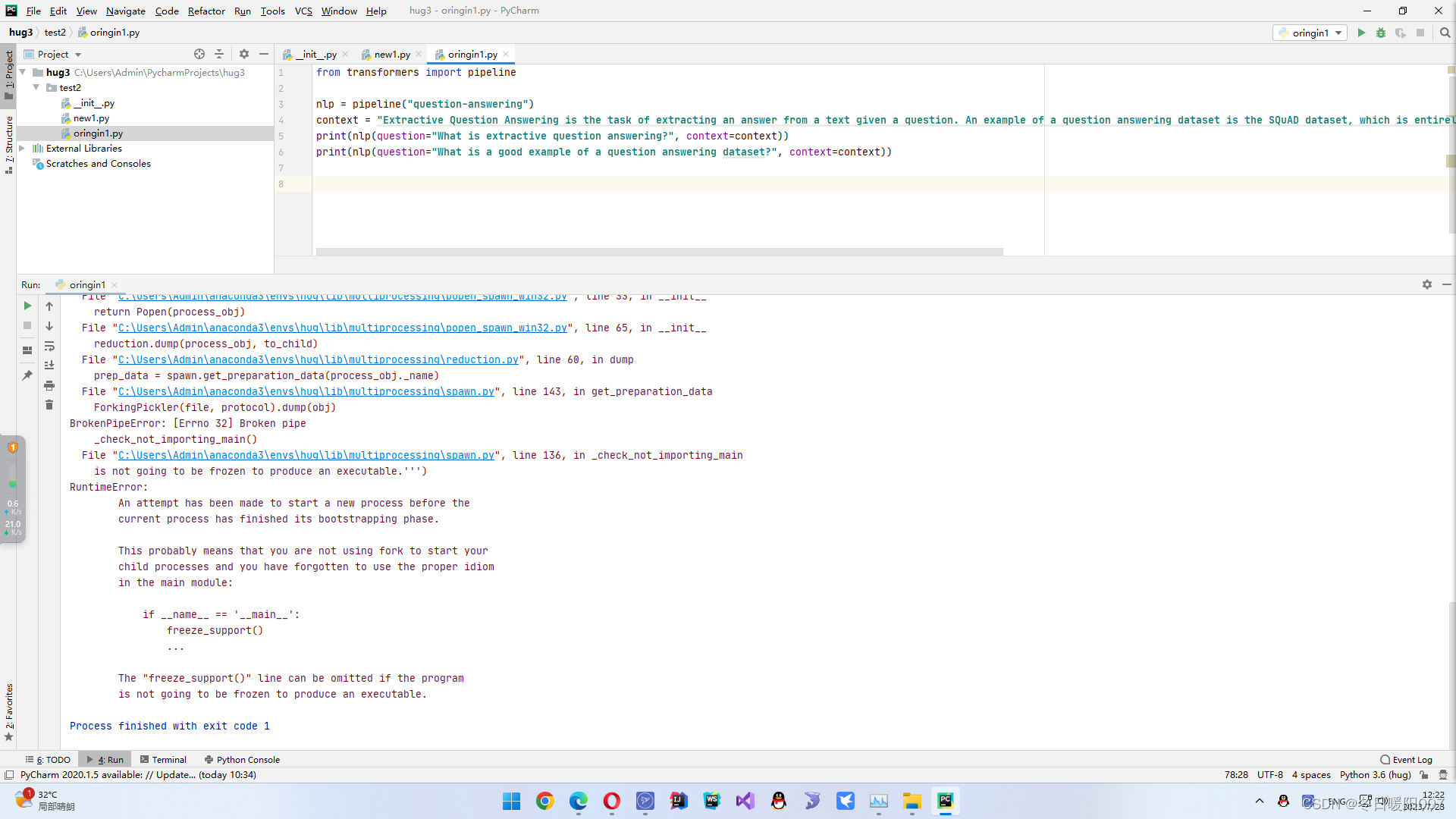Click the PyCharm taskbar icon in Windows
The height and width of the screenshot is (819, 1456).
coord(944,800)
